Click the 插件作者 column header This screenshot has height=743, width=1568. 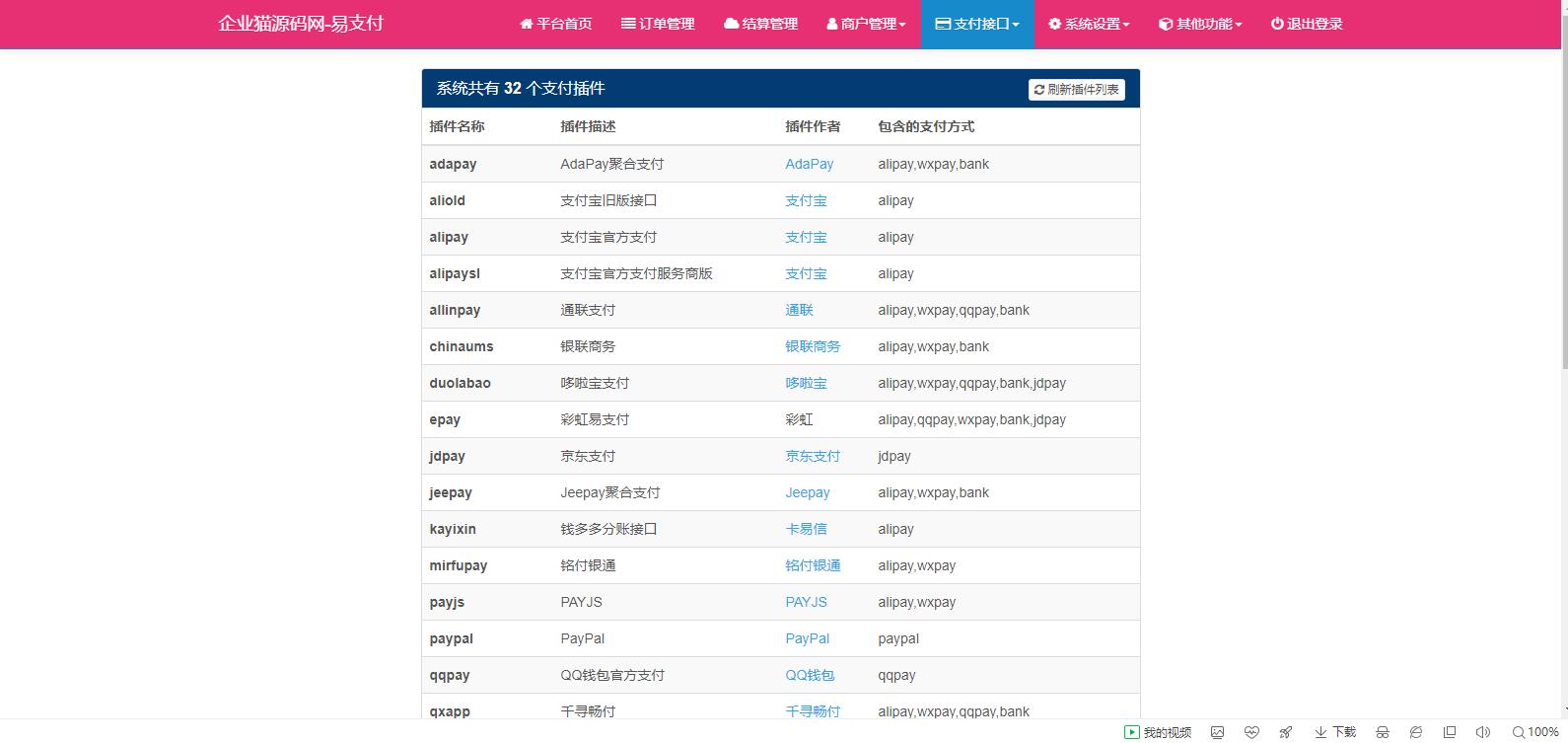813,126
